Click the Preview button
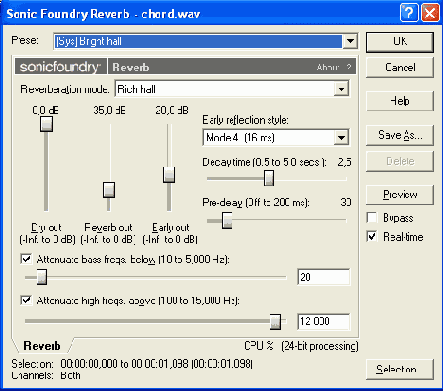 [x=400, y=194]
